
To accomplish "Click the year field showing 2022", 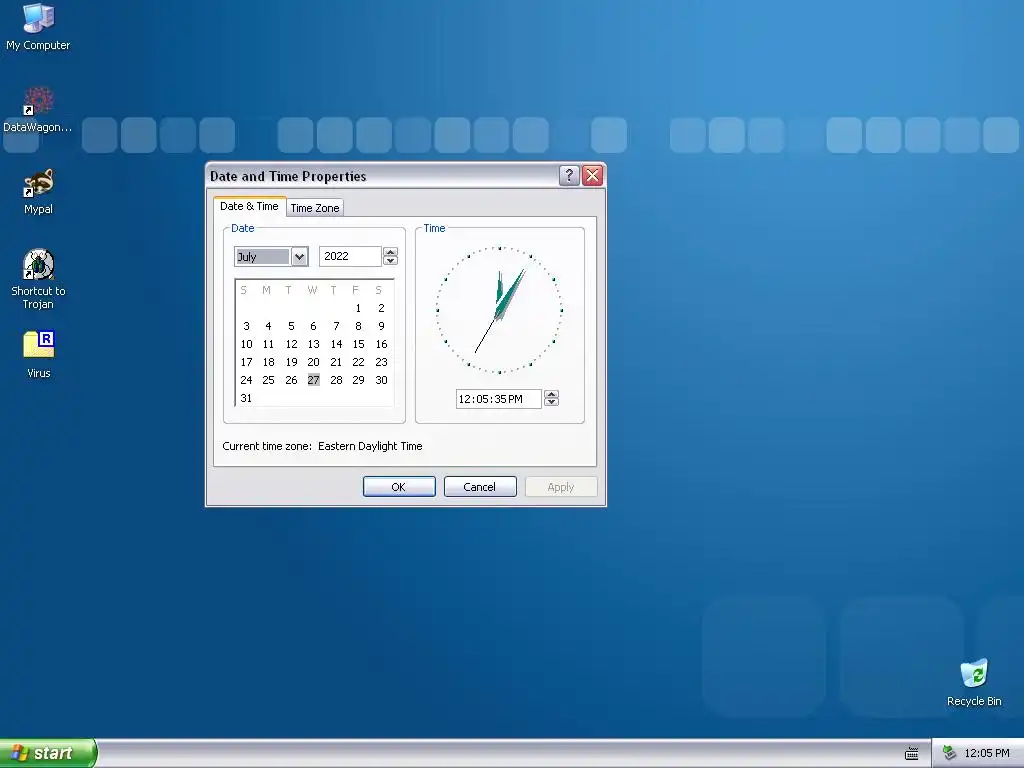I will 350,256.
